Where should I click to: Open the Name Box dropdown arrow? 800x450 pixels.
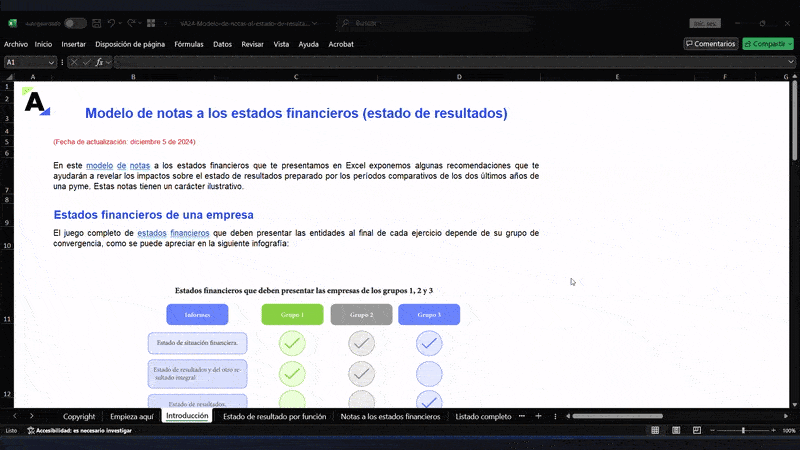pos(52,62)
